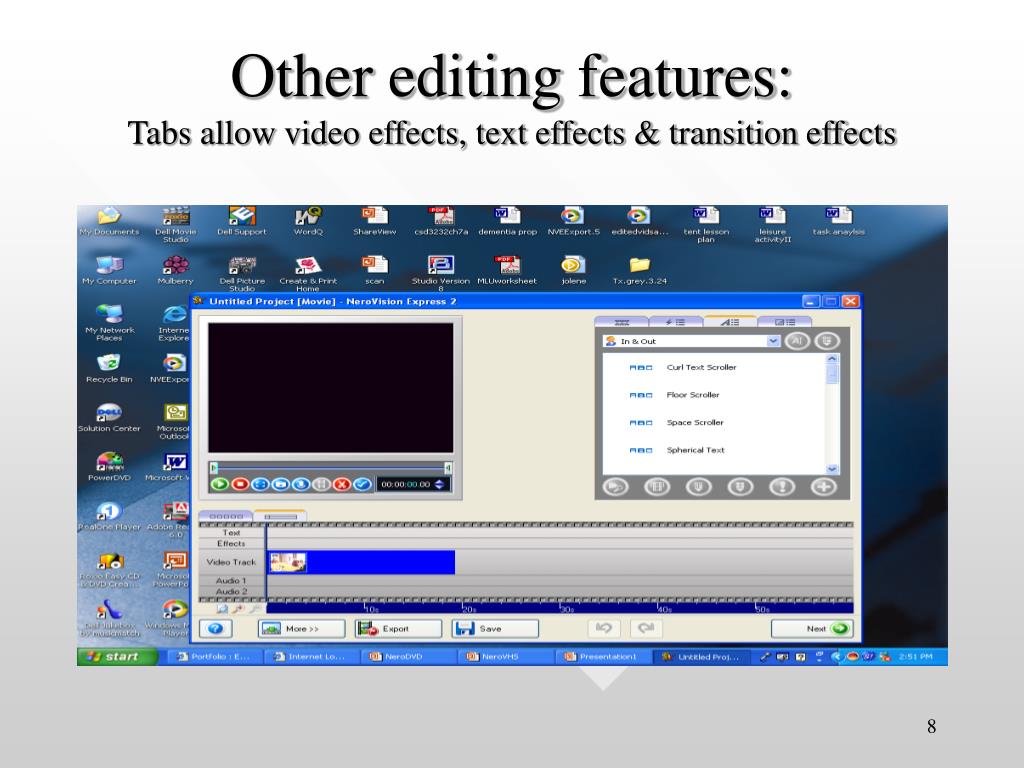Click the round button right of In & Out dropdown

pos(797,341)
